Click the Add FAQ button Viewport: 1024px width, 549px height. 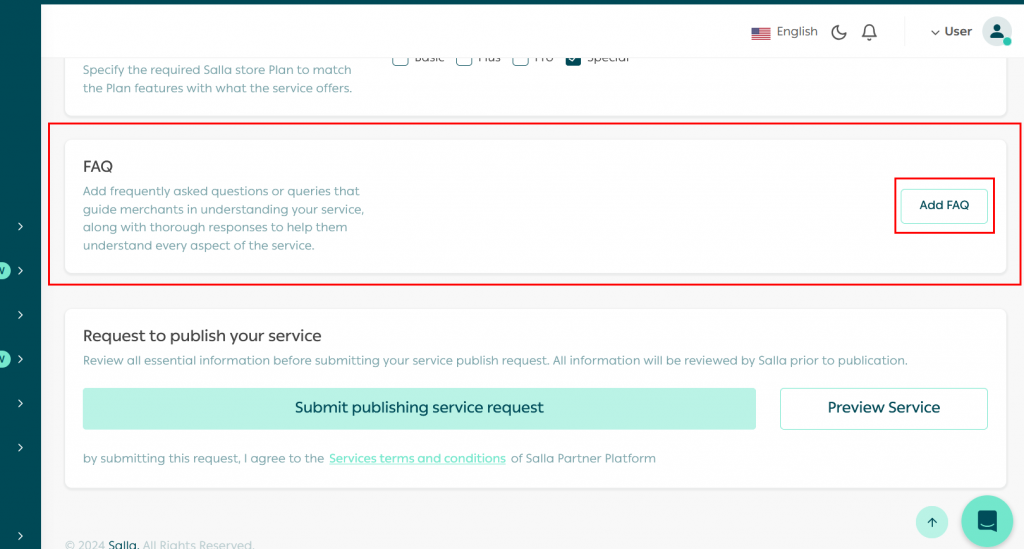[x=944, y=206]
